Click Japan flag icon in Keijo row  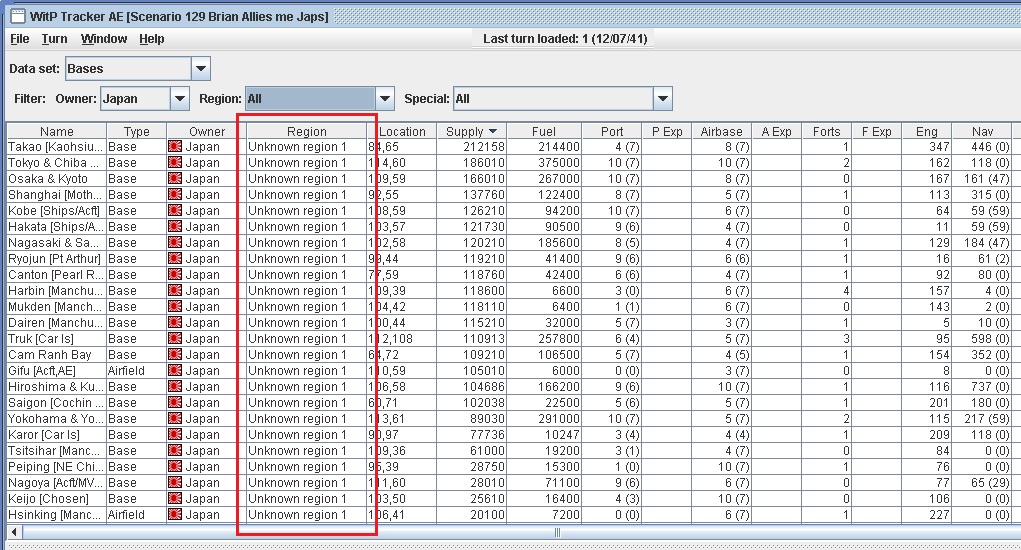coord(175,499)
